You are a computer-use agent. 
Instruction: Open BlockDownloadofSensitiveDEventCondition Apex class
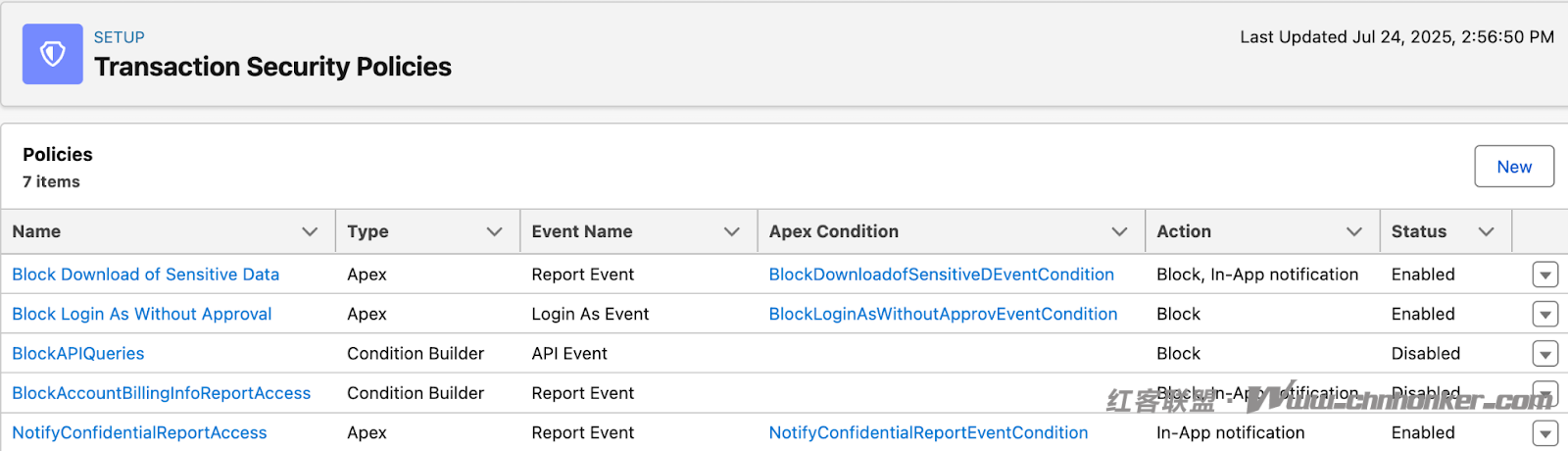[942, 275]
